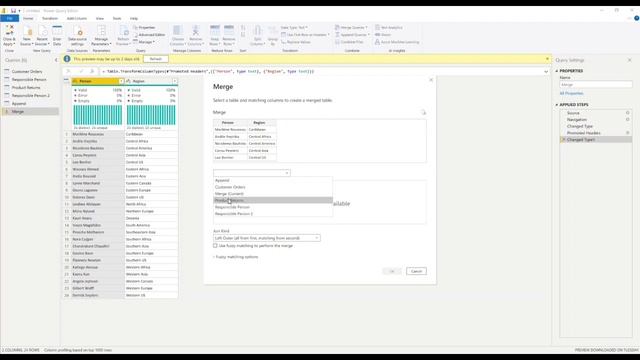Open the All Properties link
Image resolution: width=640 pixels, height=360 pixels.
coord(571,93)
